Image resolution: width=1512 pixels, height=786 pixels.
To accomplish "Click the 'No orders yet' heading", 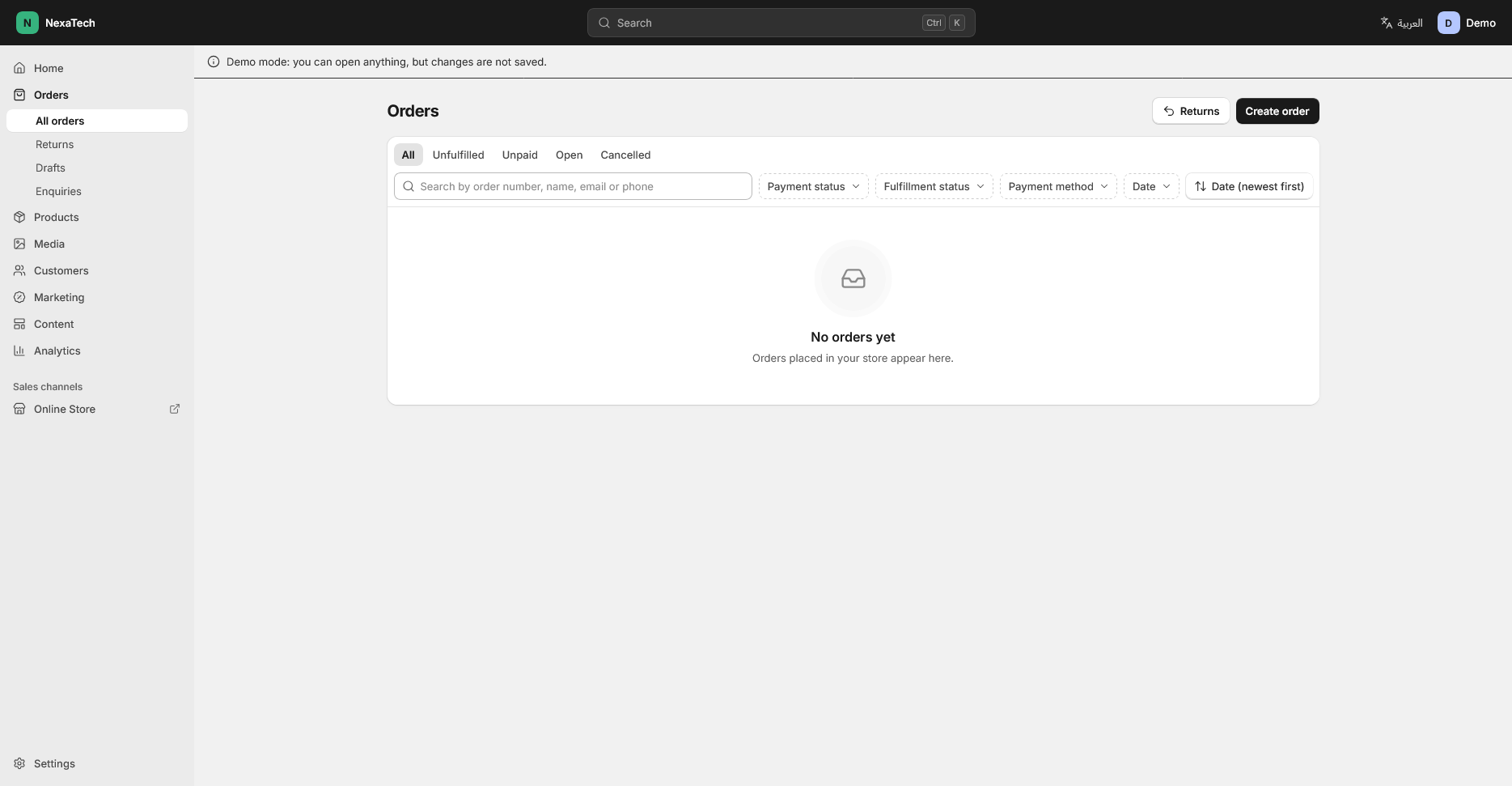I will pyautogui.click(x=853, y=337).
